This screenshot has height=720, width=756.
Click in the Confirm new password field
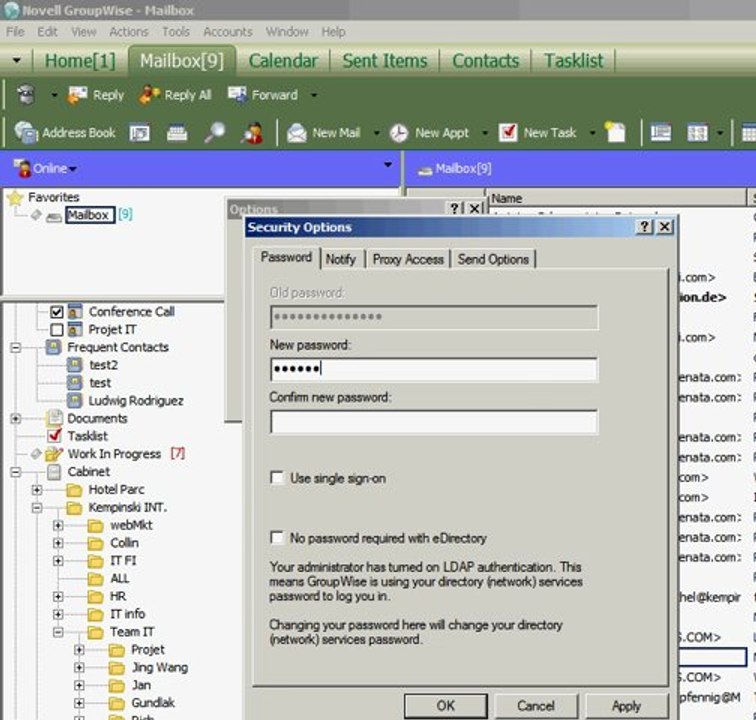(x=433, y=422)
